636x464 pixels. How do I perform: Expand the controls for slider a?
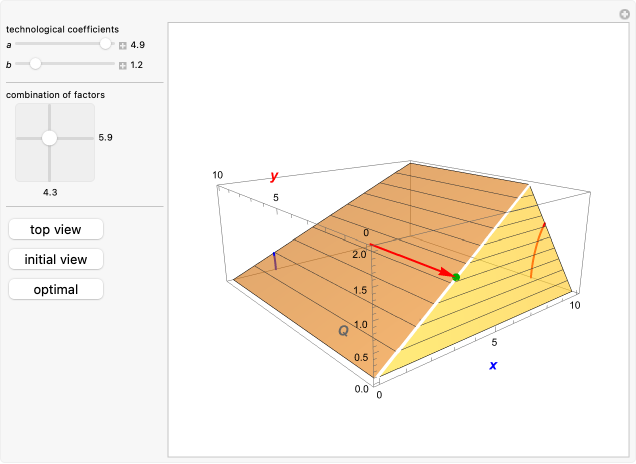point(123,45)
